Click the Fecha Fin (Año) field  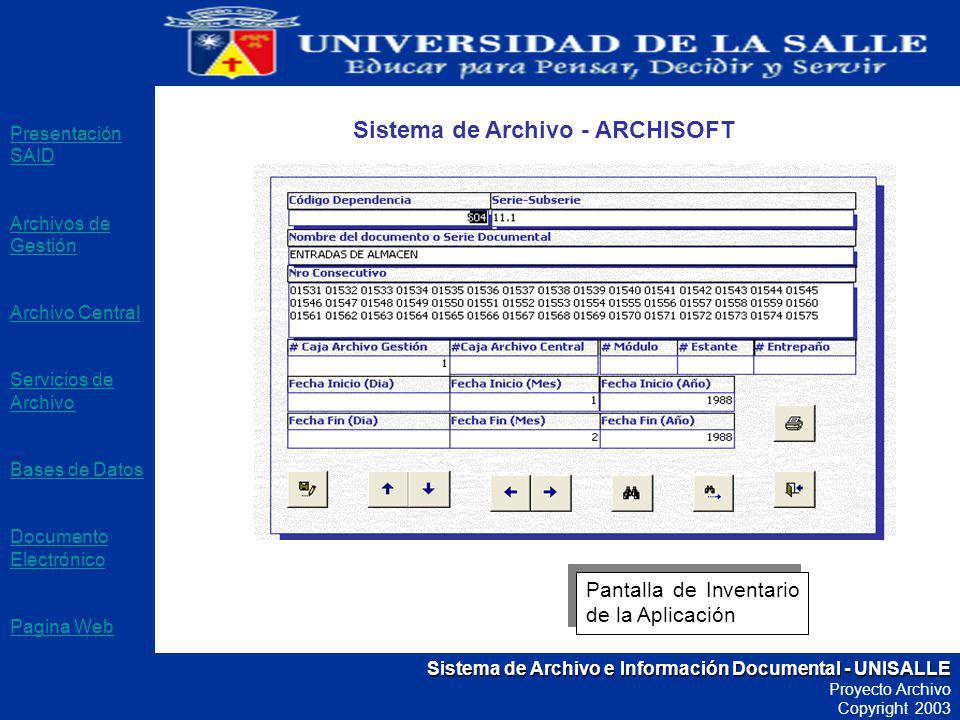667,439
